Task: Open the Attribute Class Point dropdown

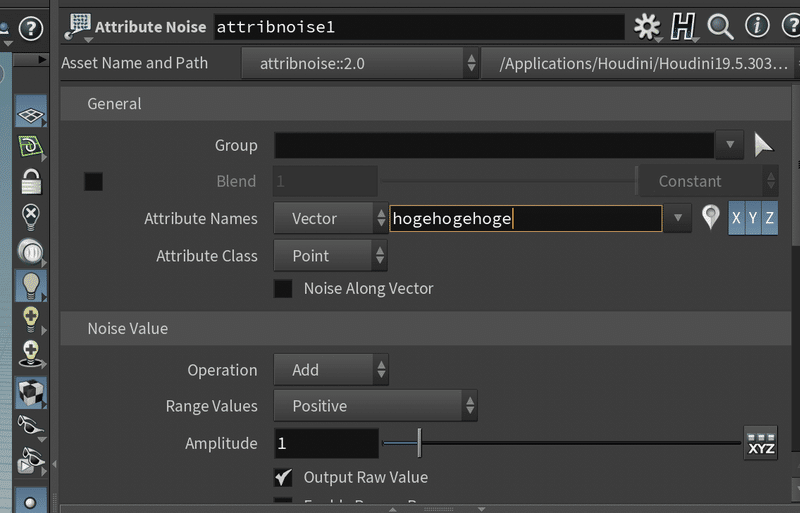Action: [x=331, y=256]
